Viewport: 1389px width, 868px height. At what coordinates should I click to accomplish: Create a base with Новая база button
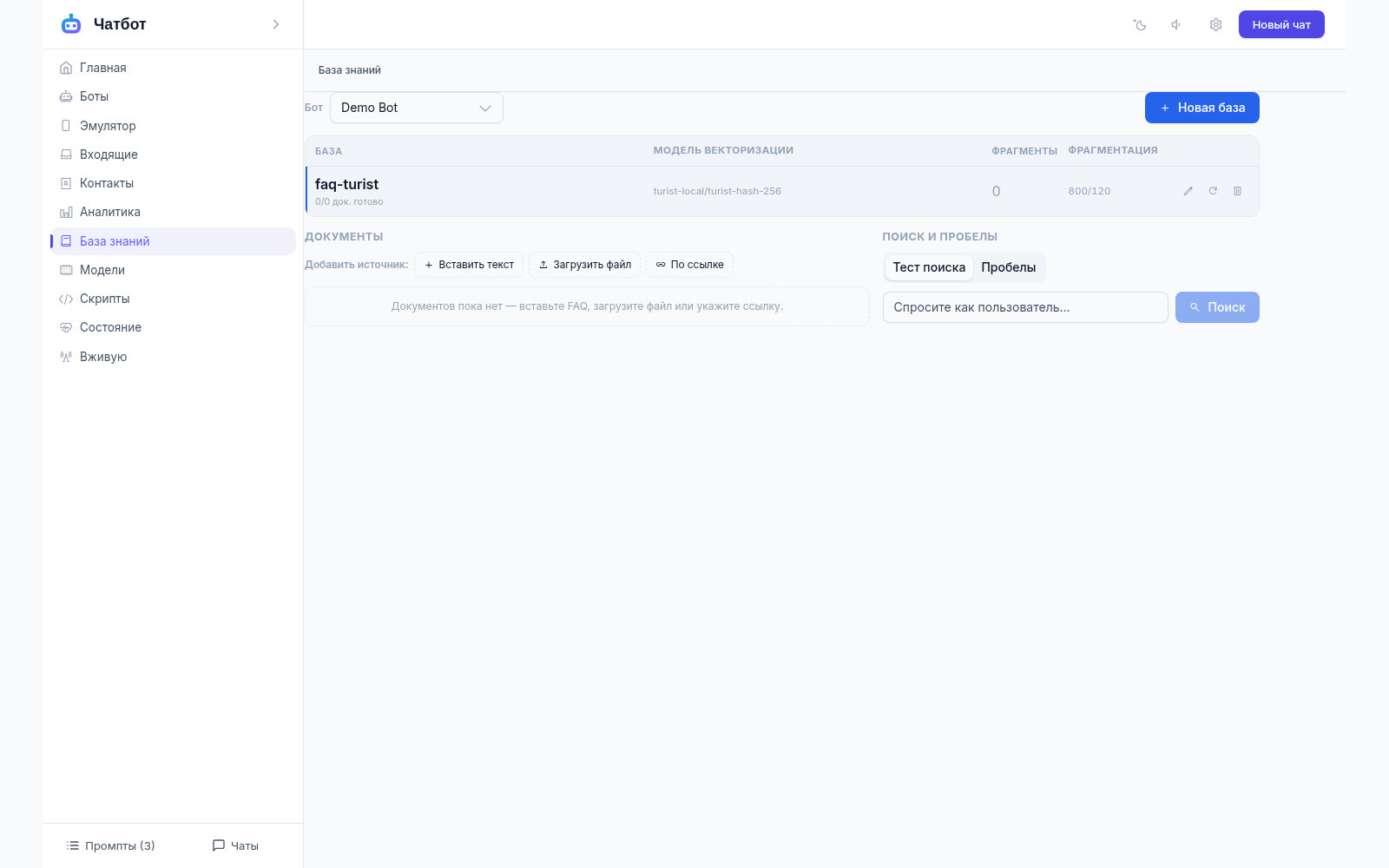point(1201,108)
